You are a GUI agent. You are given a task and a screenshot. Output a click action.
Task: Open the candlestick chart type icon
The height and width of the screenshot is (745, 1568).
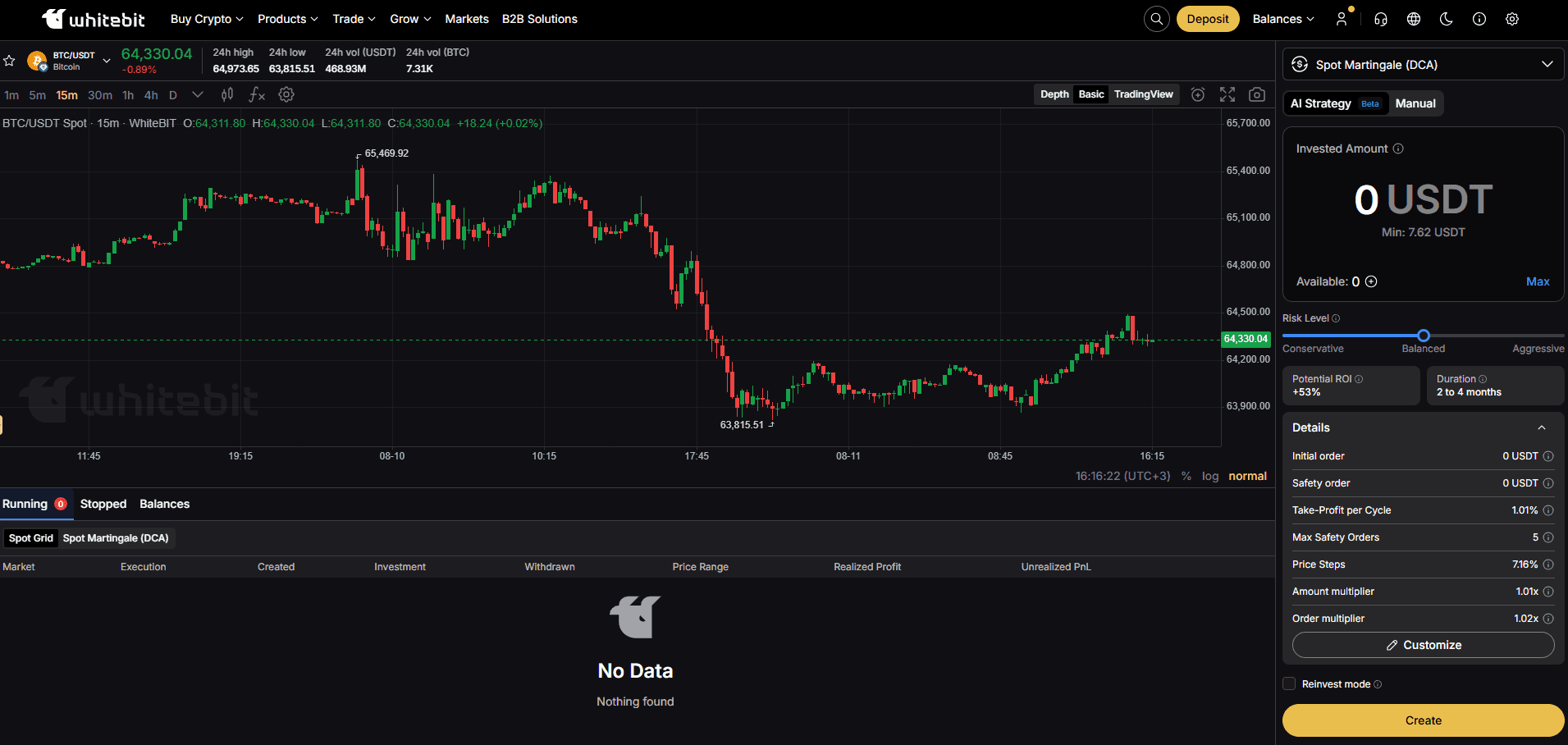(227, 94)
